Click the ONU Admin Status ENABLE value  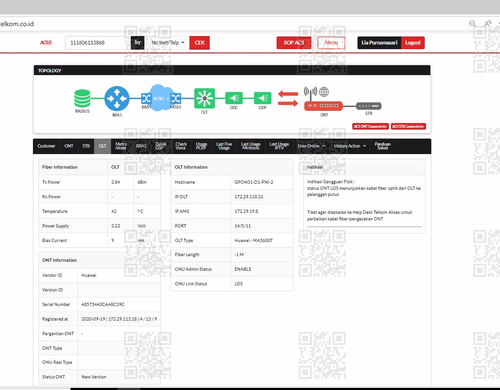click(x=243, y=269)
